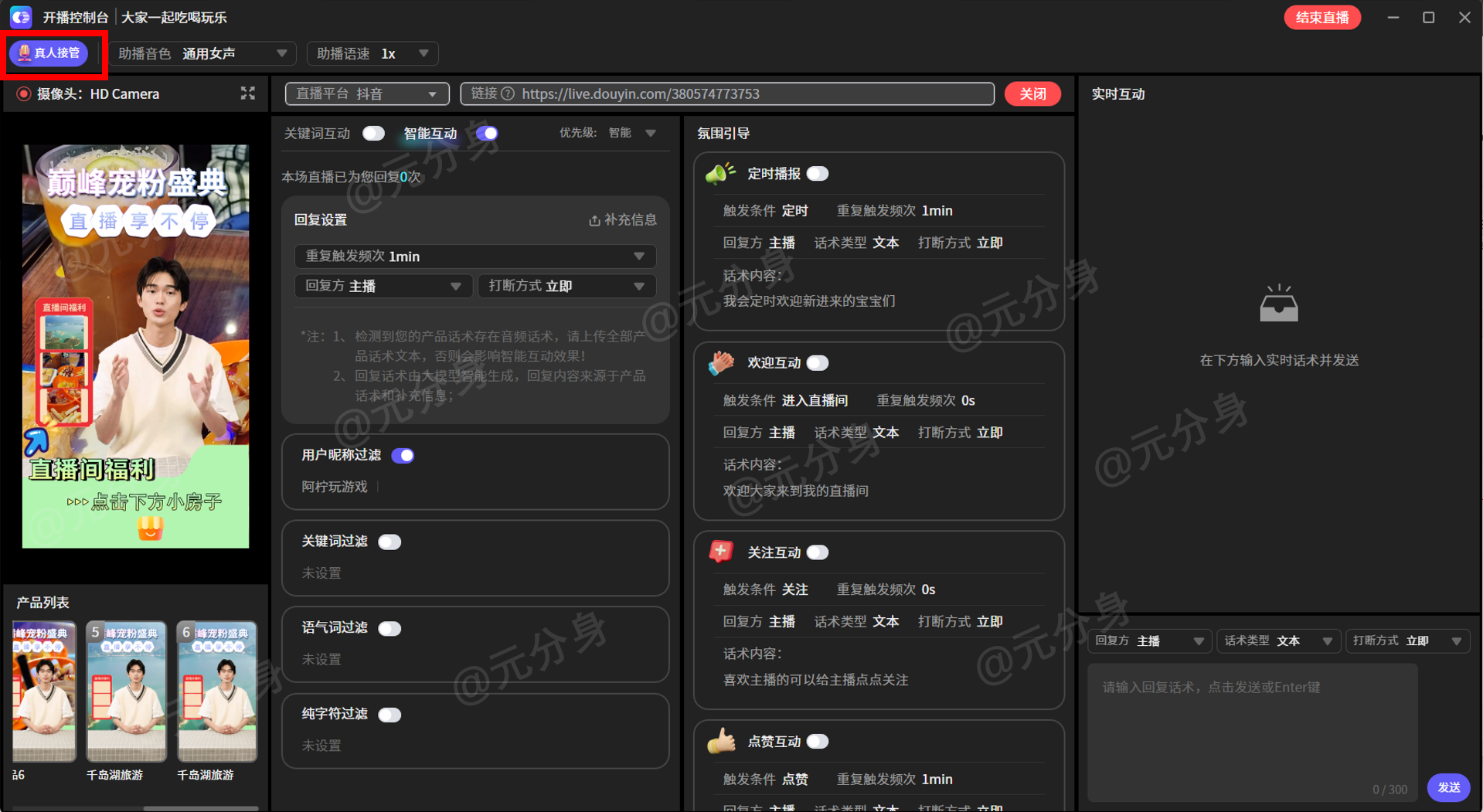Image resolution: width=1483 pixels, height=812 pixels.
Task: Click the 欢迎互动 clapping hands icon
Action: click(x=721, y=363)
